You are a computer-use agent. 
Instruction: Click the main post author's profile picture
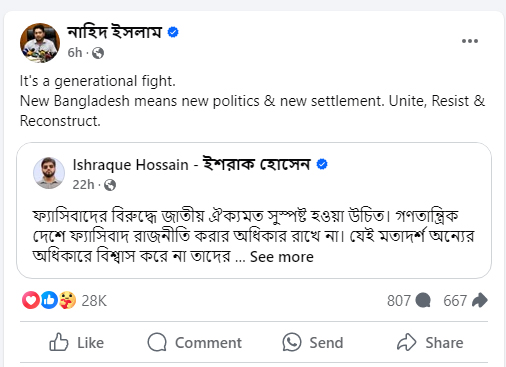[x=40, y=43]
